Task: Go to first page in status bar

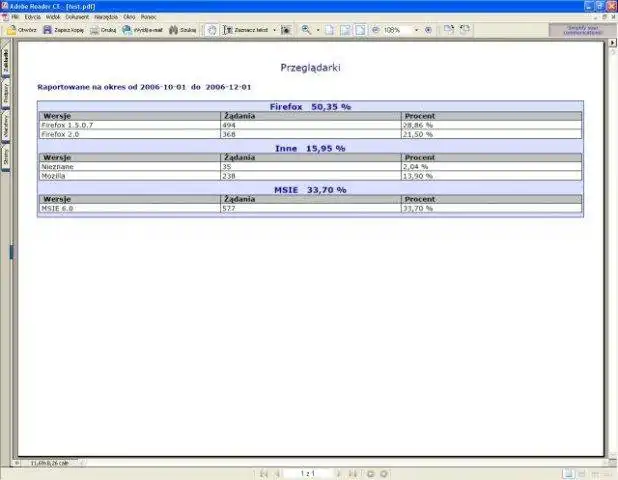Action: click(264, 474)
